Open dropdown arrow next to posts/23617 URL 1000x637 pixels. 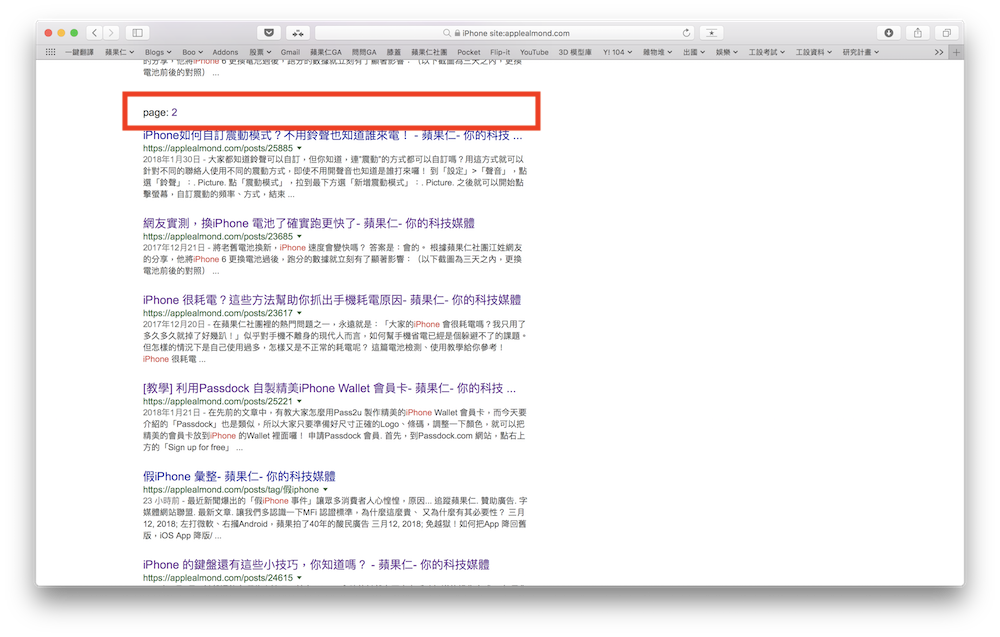point(300,313)
